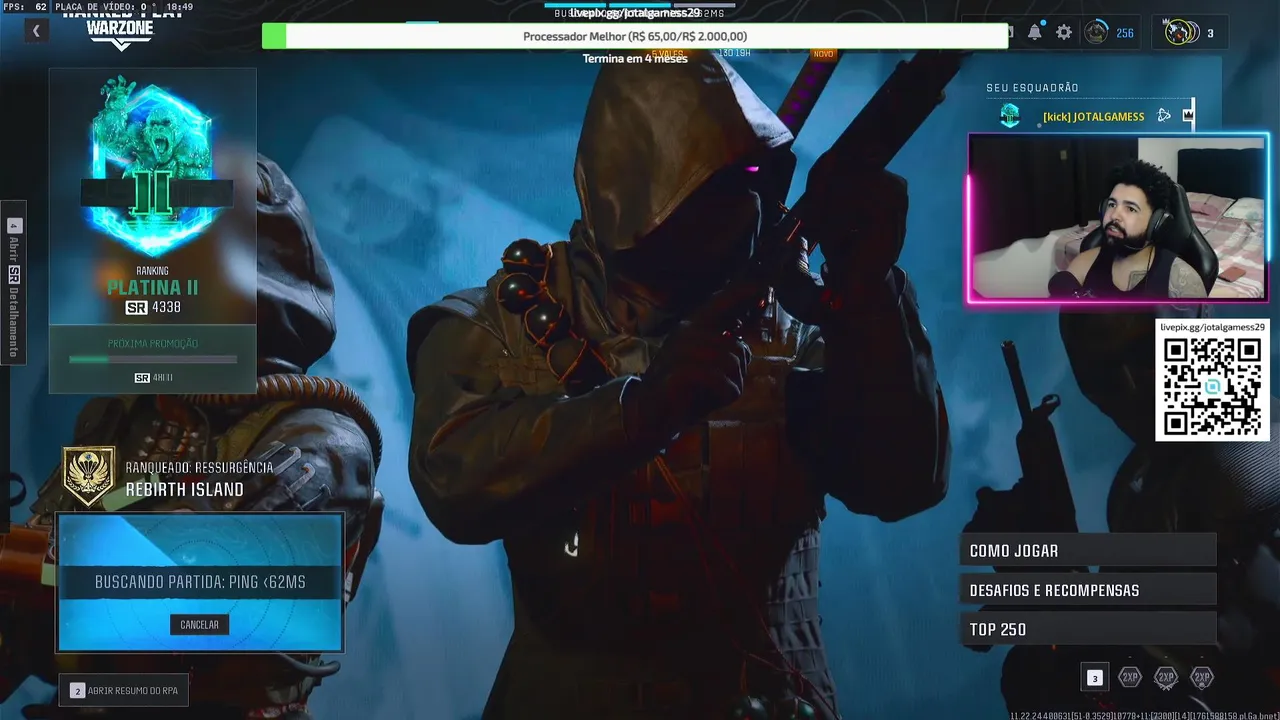Click the squad member's rank icon
Screen dimensions: 1280x720
click(1010, 116)
